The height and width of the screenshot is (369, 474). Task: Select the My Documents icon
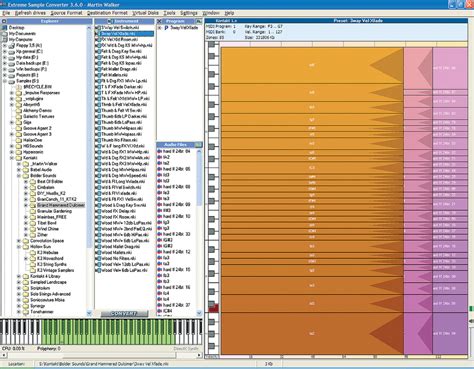pyautogui.click(x=5, y=34)
